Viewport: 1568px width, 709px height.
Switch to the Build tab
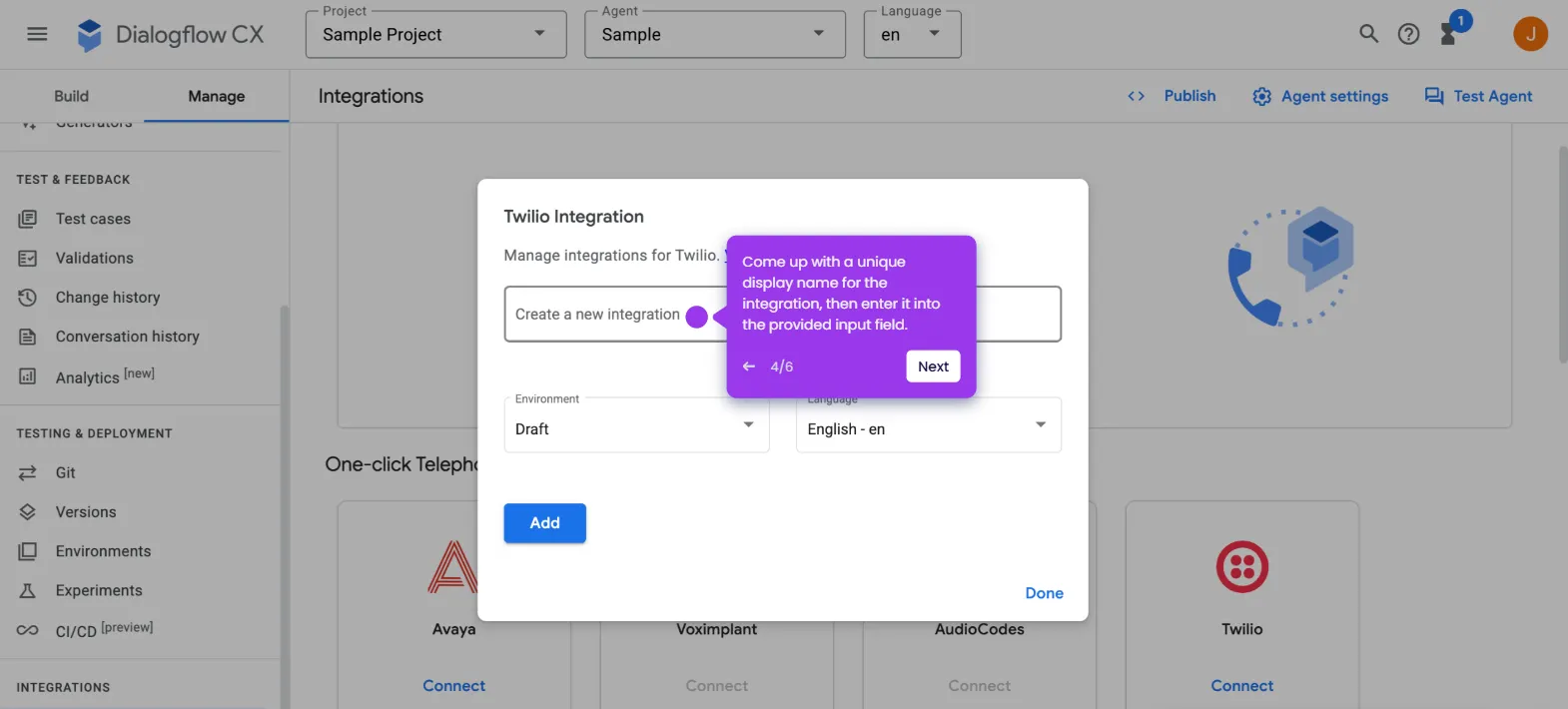(71, 96)
